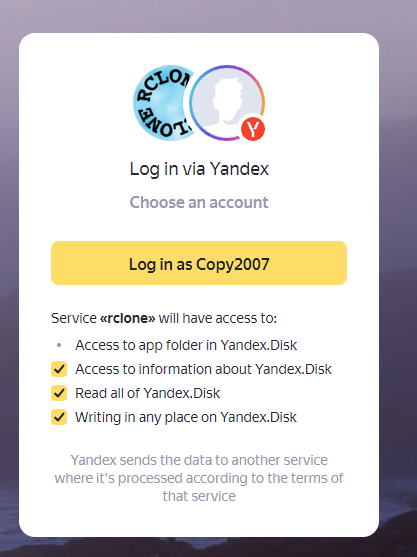Click the red Yandex Y badge
The image size is (417, 557).
pyautogui.click(x=253, y=129)
